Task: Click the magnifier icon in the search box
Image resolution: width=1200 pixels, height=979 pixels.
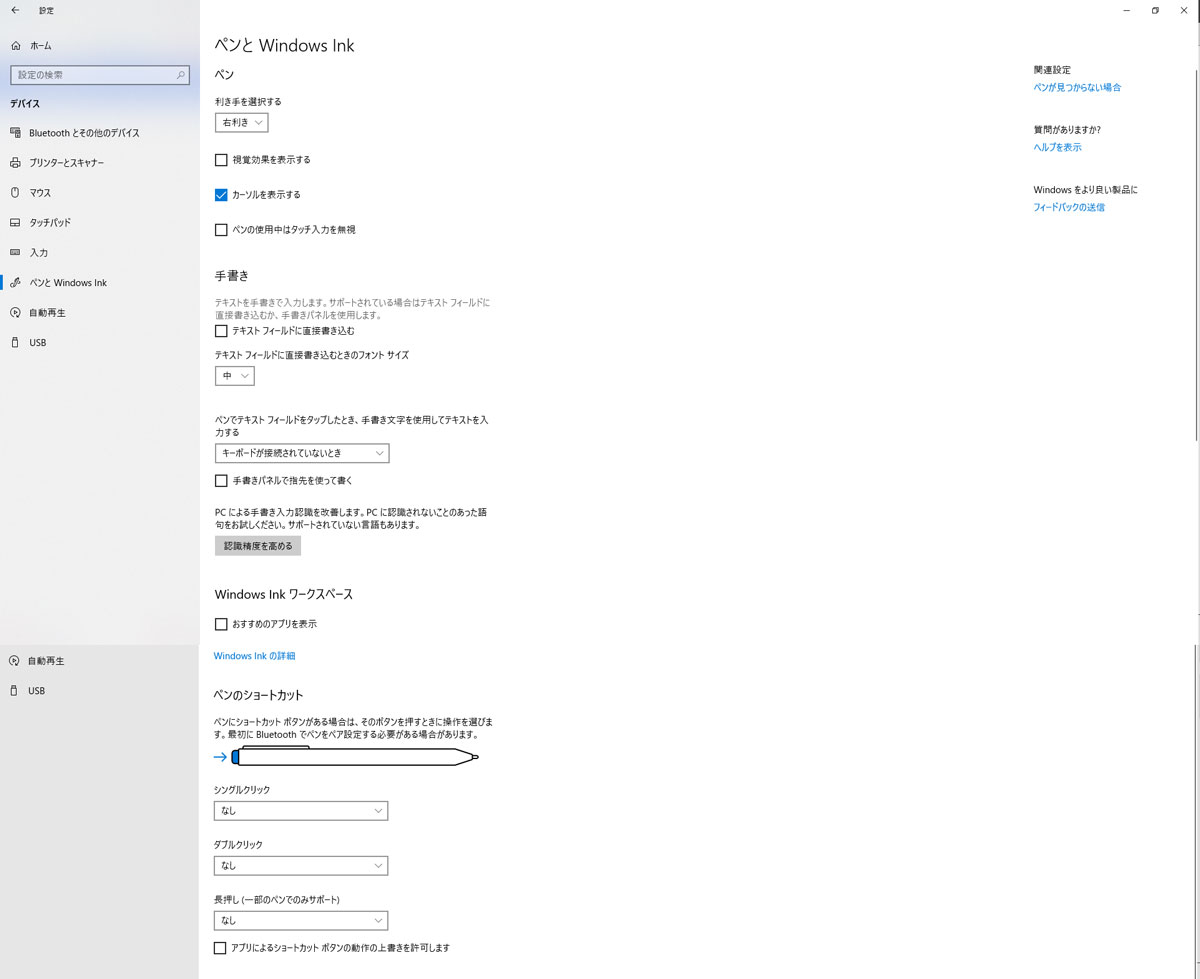Action: 181,75
